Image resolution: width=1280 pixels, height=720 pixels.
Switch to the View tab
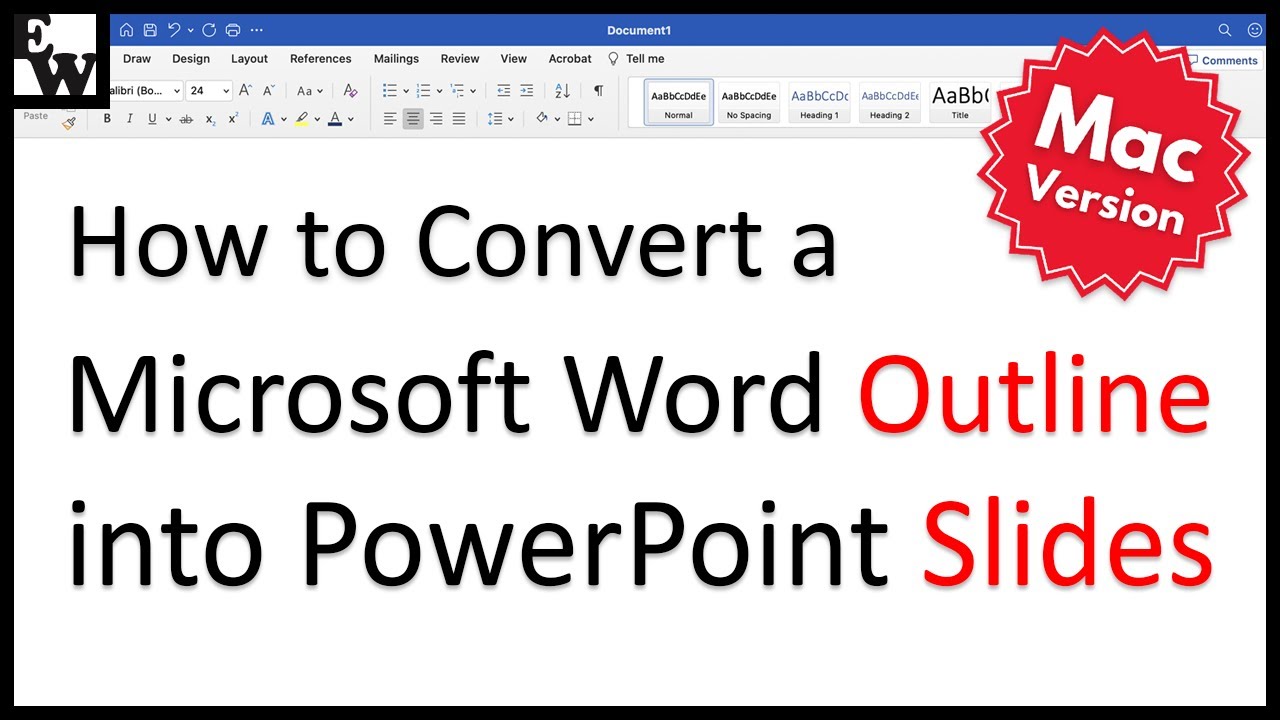[x=514, y=59]
